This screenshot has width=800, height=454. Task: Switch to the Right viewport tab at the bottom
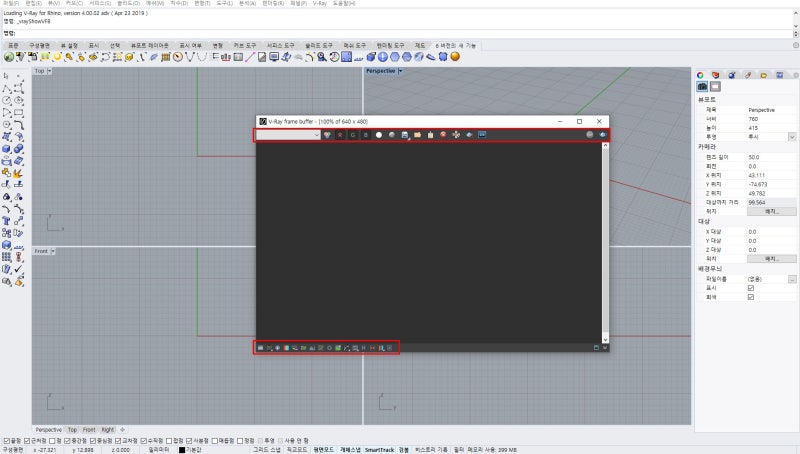108,430
